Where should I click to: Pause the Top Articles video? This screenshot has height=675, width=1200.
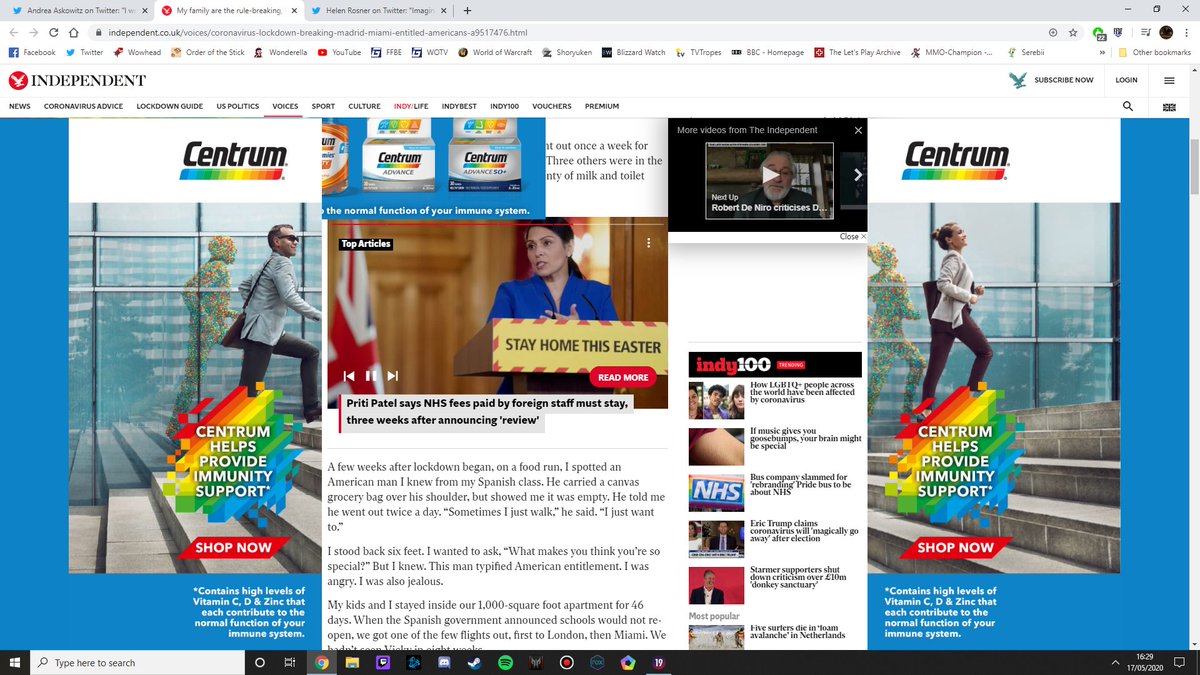[371, 376]
